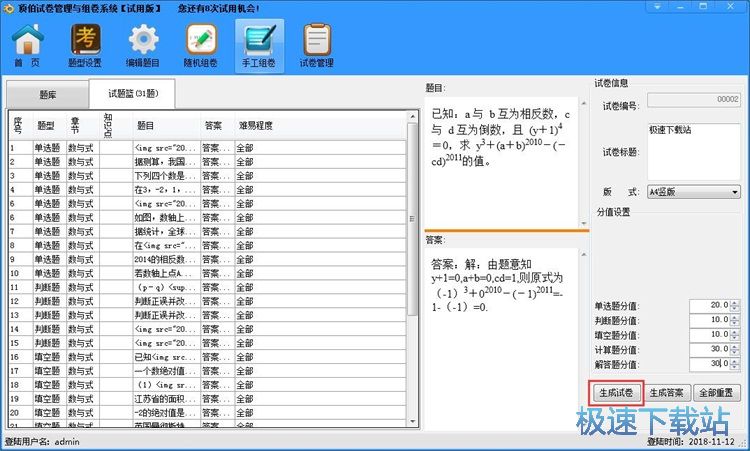Viewport: 750px width, 451px height.
Task: Select row 4 在3，-2，1，...
Action: pyautogui.click(x=165, y=189)
